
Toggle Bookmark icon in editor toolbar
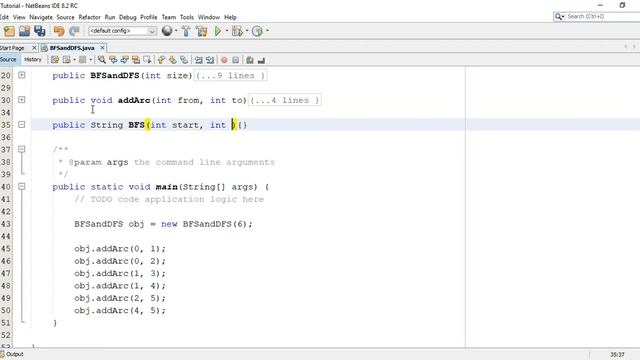pyautogui.click(x=184, y=60)
